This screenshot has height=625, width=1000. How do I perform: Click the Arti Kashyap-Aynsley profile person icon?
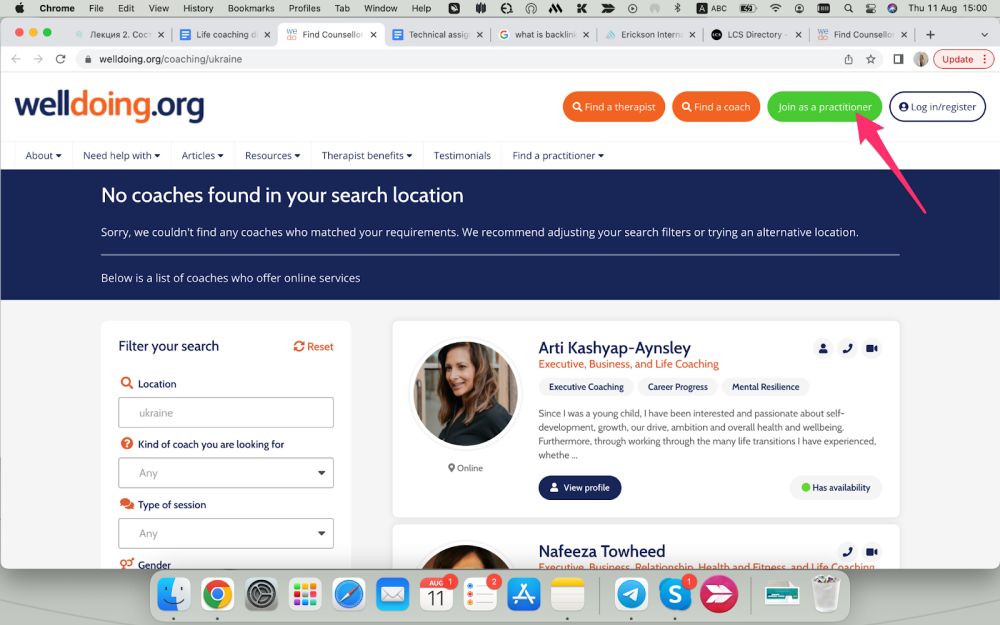pos(823,348)
